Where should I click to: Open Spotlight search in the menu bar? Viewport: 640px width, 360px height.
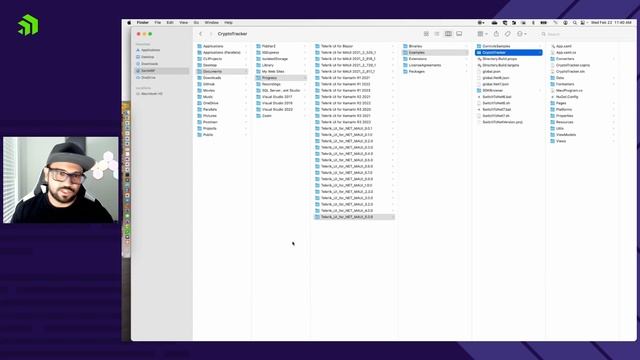pyautogui.click(x=575, y=23)
